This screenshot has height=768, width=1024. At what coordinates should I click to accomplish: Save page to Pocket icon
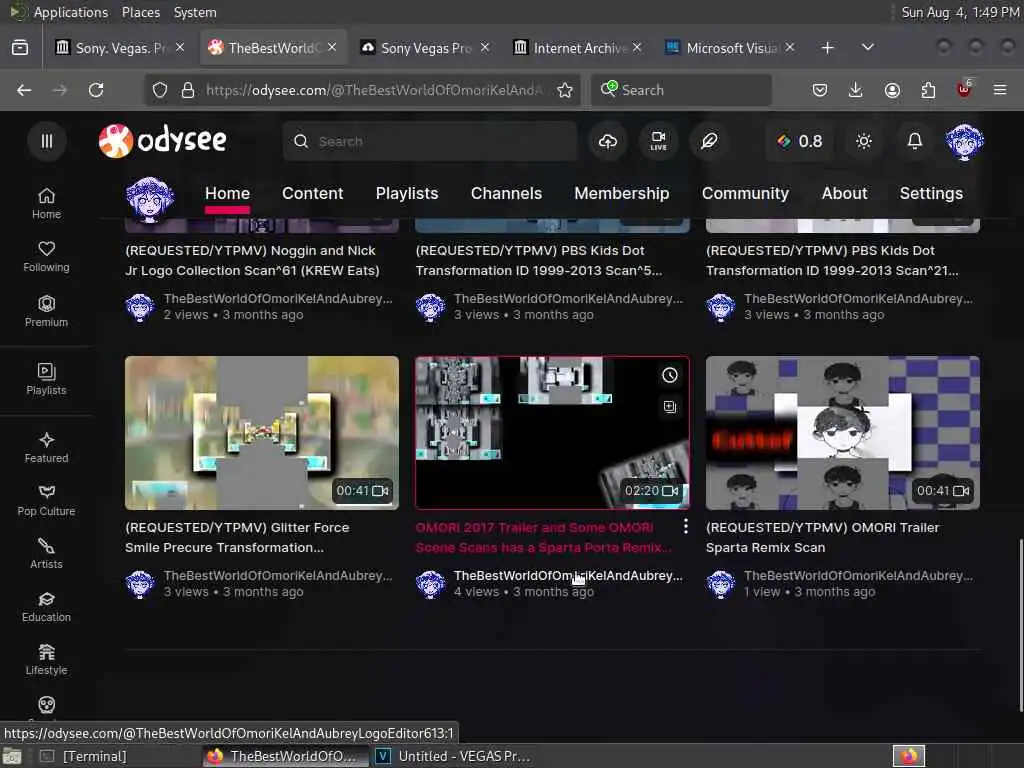(x=820, y=90)
